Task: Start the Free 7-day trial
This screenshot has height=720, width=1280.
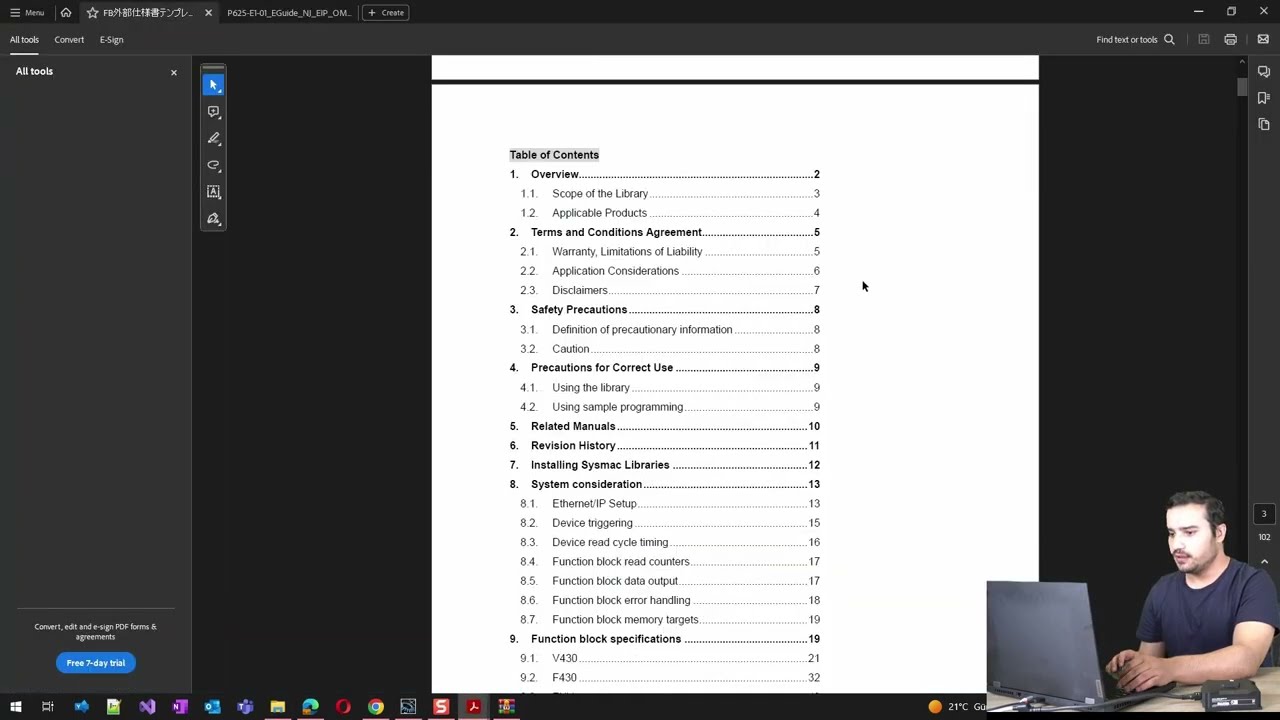Action: point(96,663)
